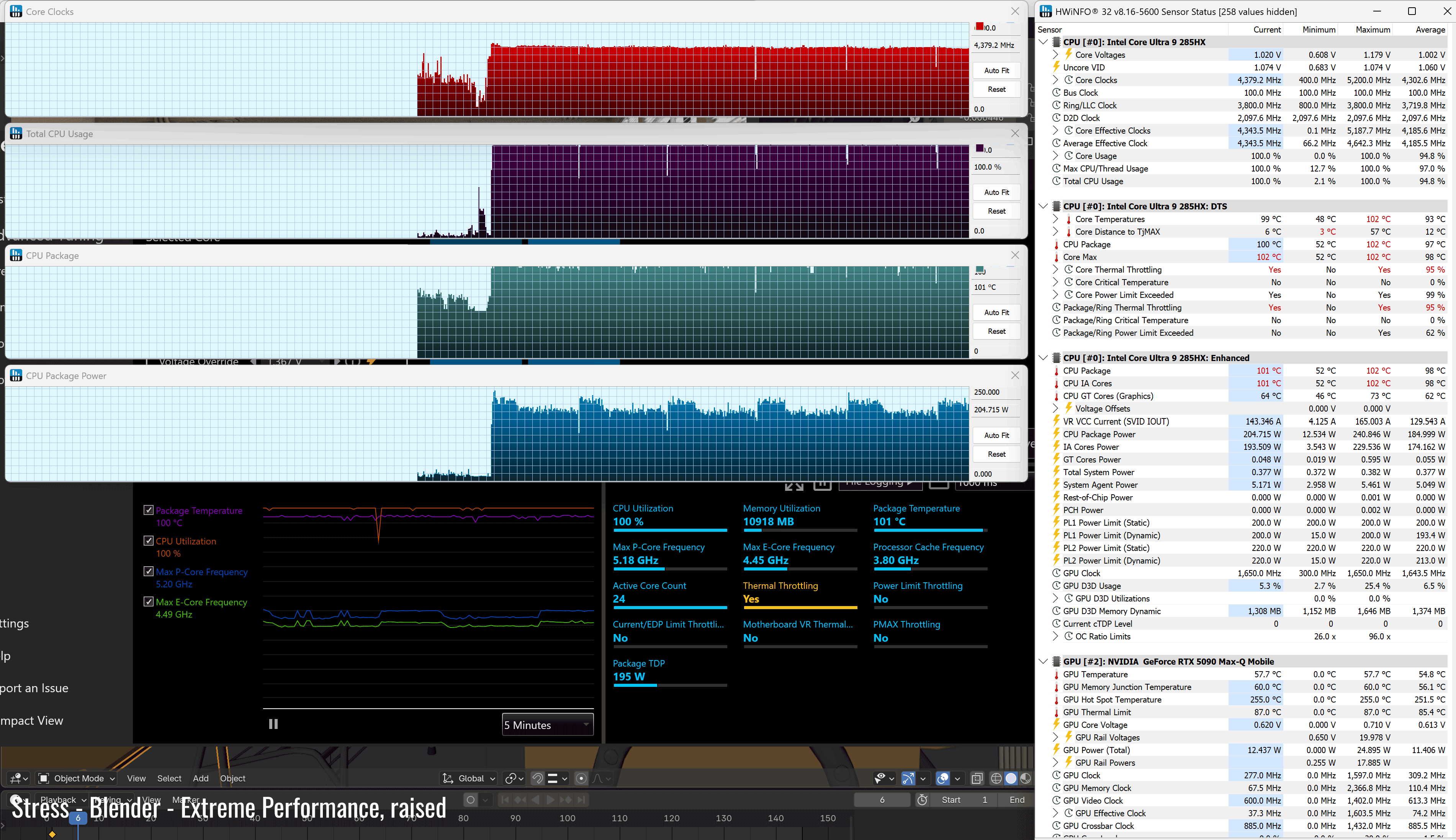1456x840 pixels.
Task: Expand Core Thermal Throttling row
Action: coord(1055,270)
